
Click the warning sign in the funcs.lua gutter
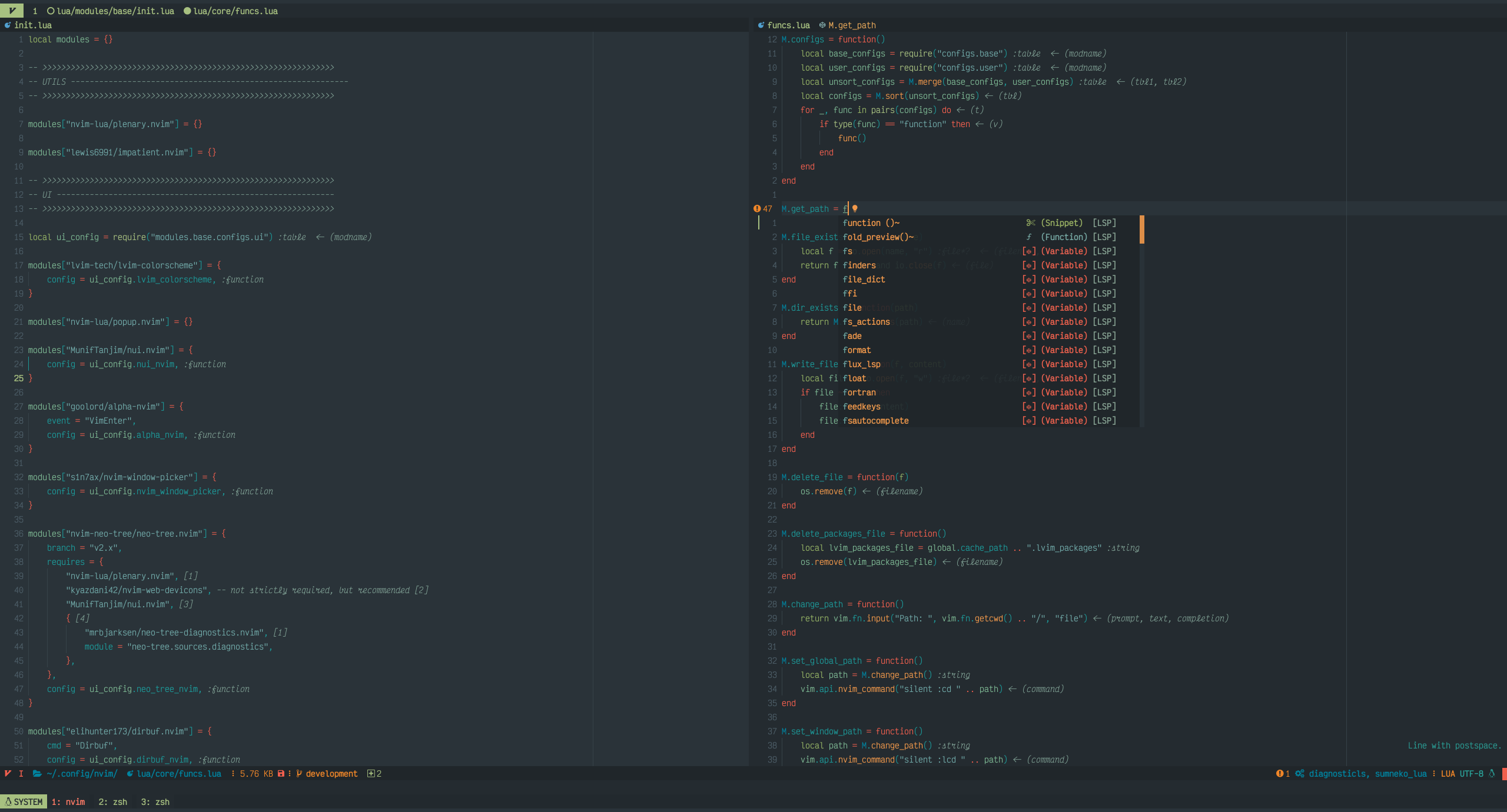(x=757, y=208)
